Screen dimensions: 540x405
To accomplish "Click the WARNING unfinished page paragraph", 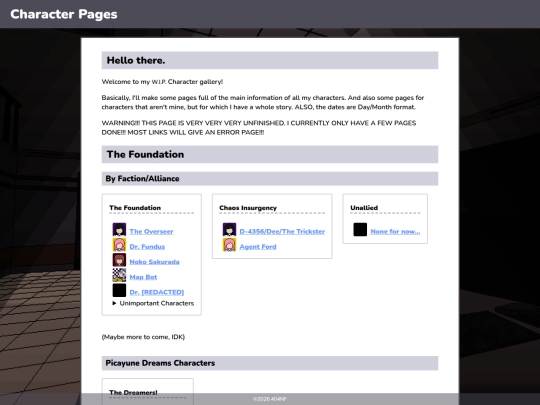I will coord(259,127).
